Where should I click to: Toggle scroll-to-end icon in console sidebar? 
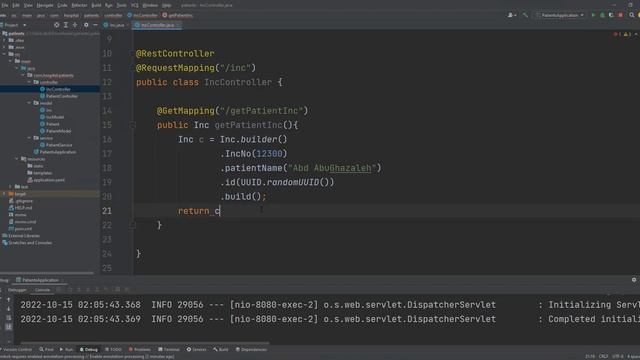9,327
